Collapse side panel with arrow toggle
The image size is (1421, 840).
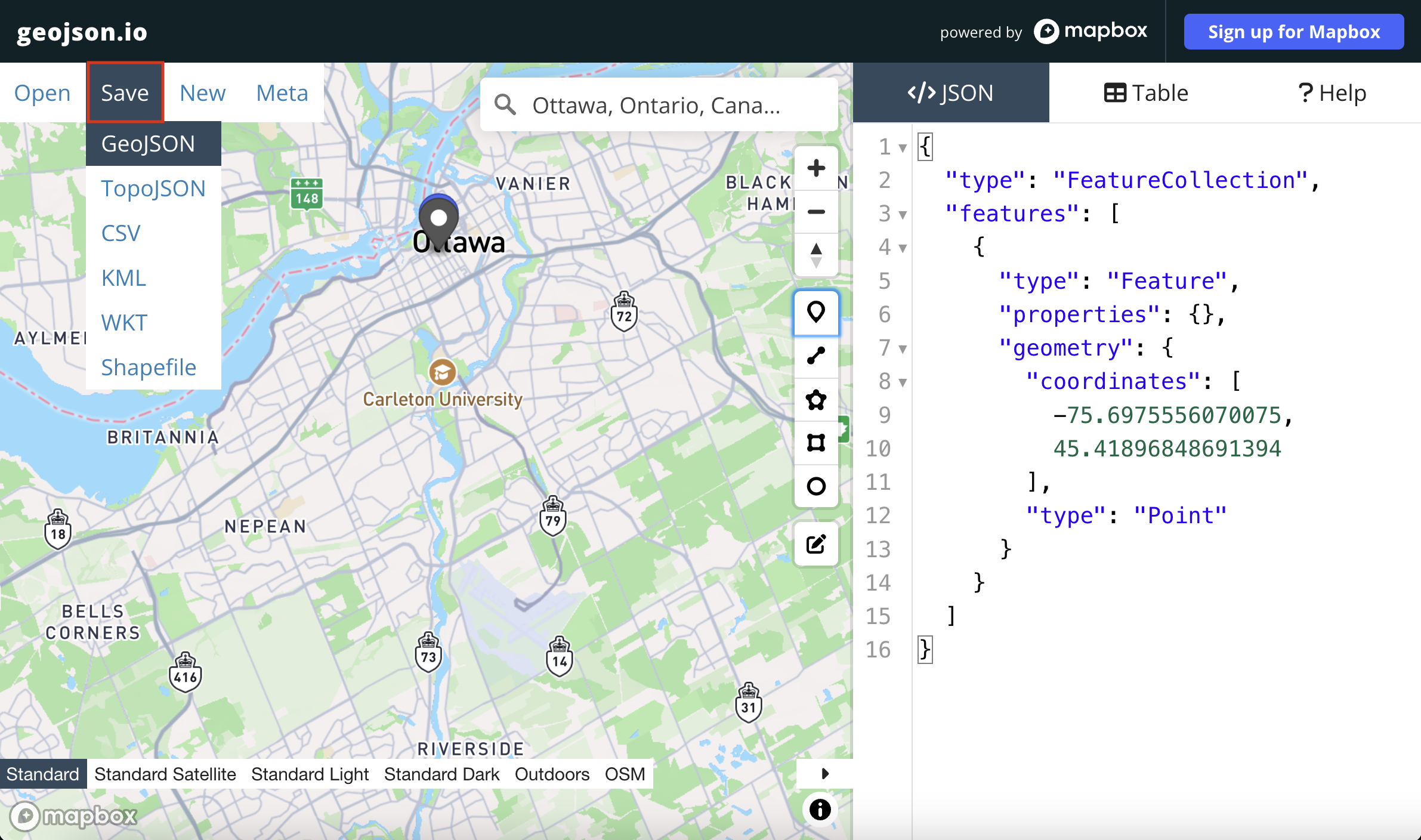(824, 774)
